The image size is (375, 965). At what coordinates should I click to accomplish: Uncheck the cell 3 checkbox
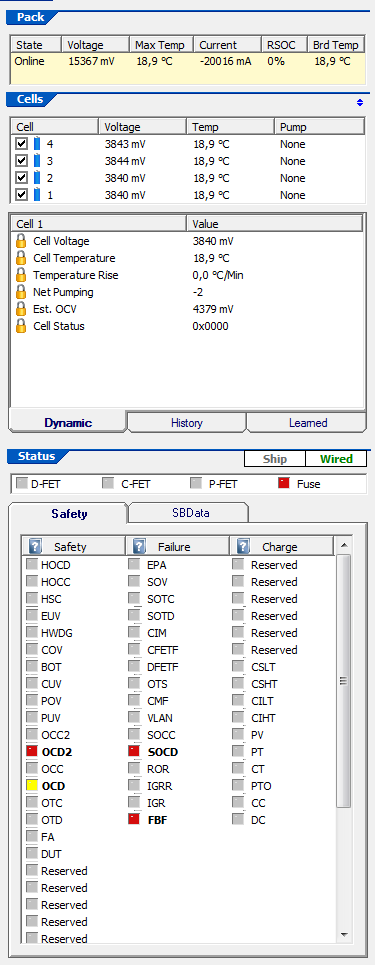pos(22,161)
